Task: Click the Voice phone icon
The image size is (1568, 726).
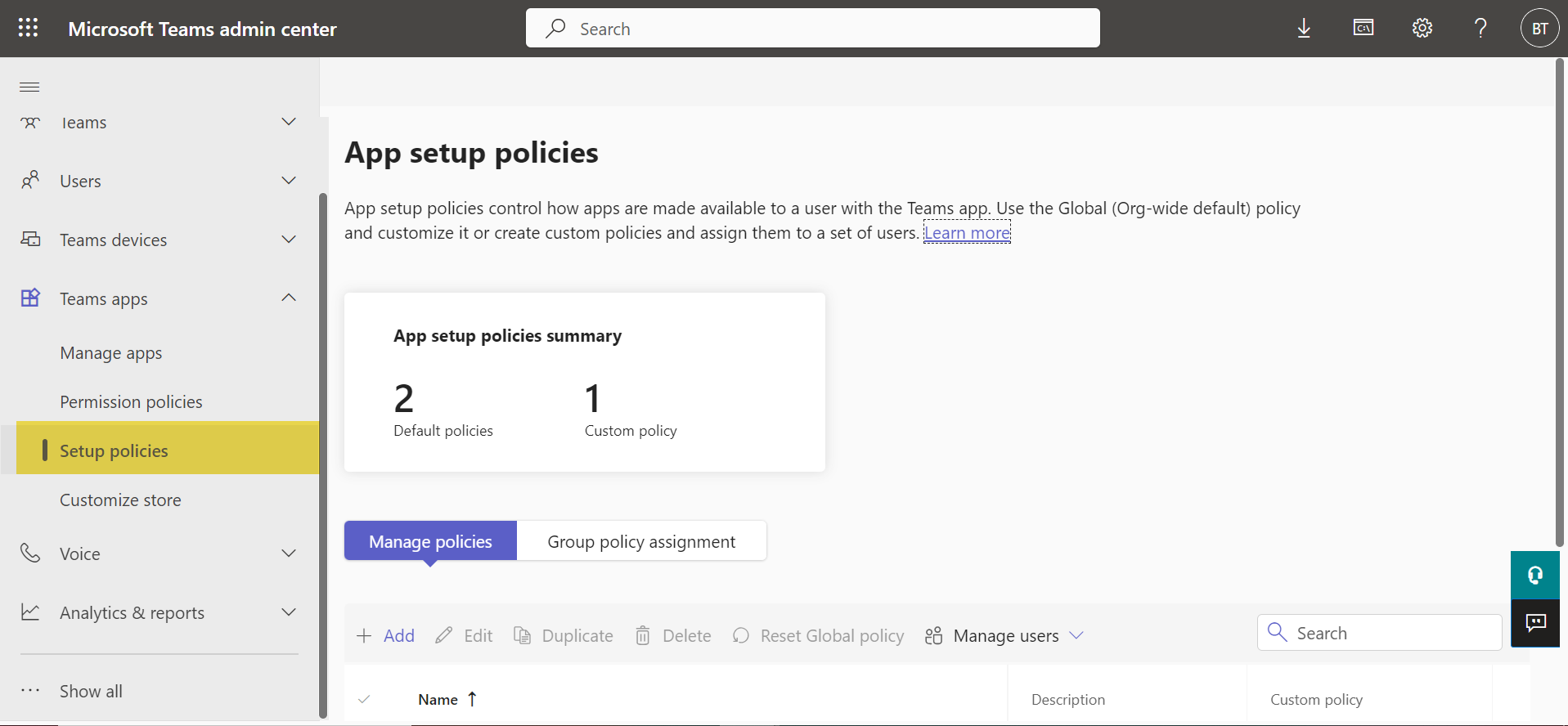Action: (30, 553)
